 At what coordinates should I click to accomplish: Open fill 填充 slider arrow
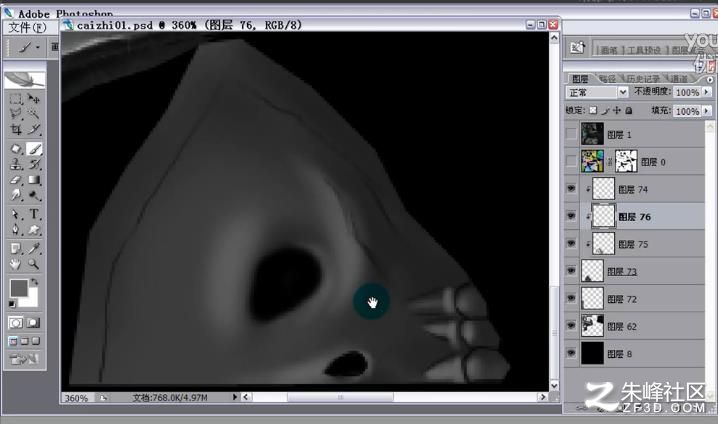707,111
